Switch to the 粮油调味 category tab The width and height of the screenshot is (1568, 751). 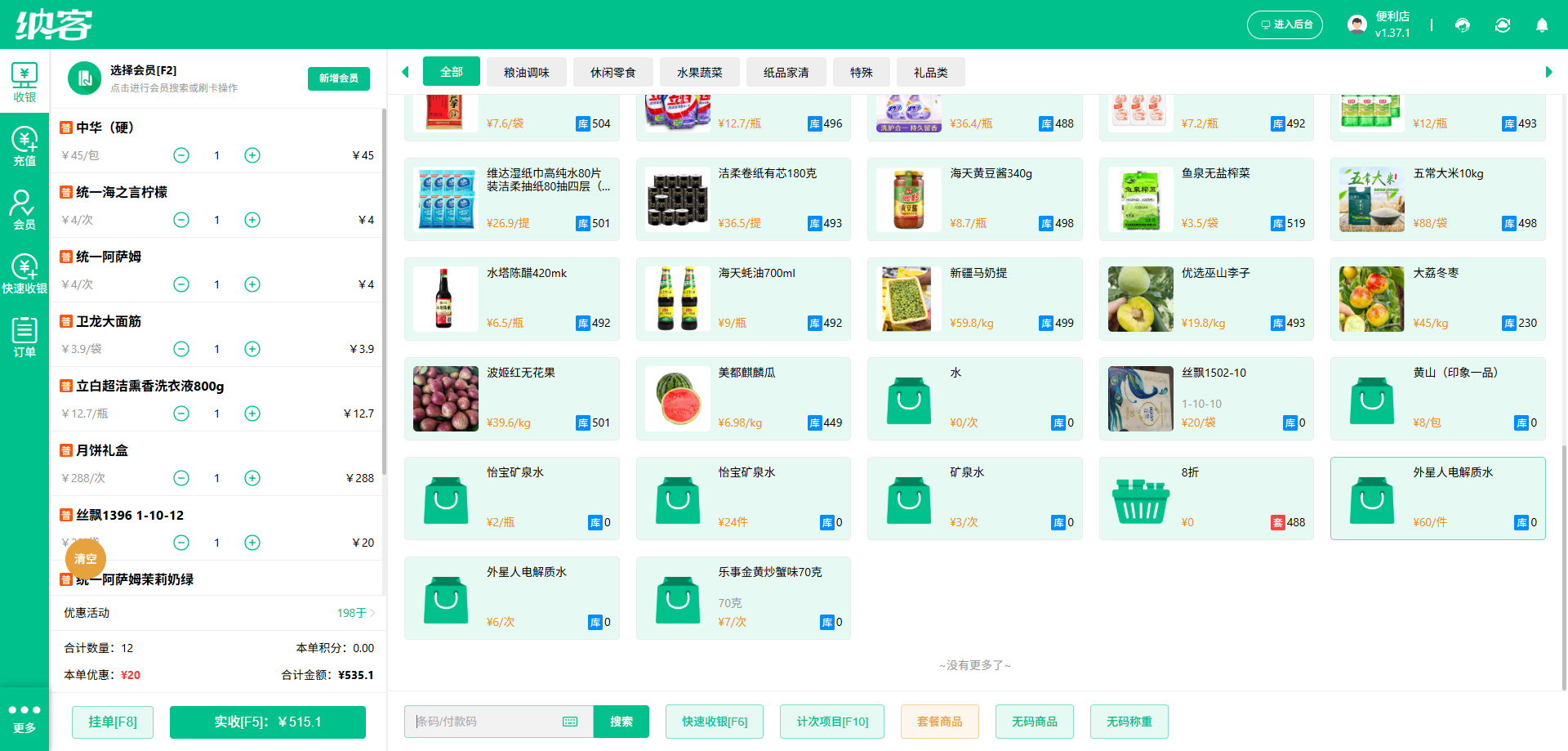(x=527, y=72)
